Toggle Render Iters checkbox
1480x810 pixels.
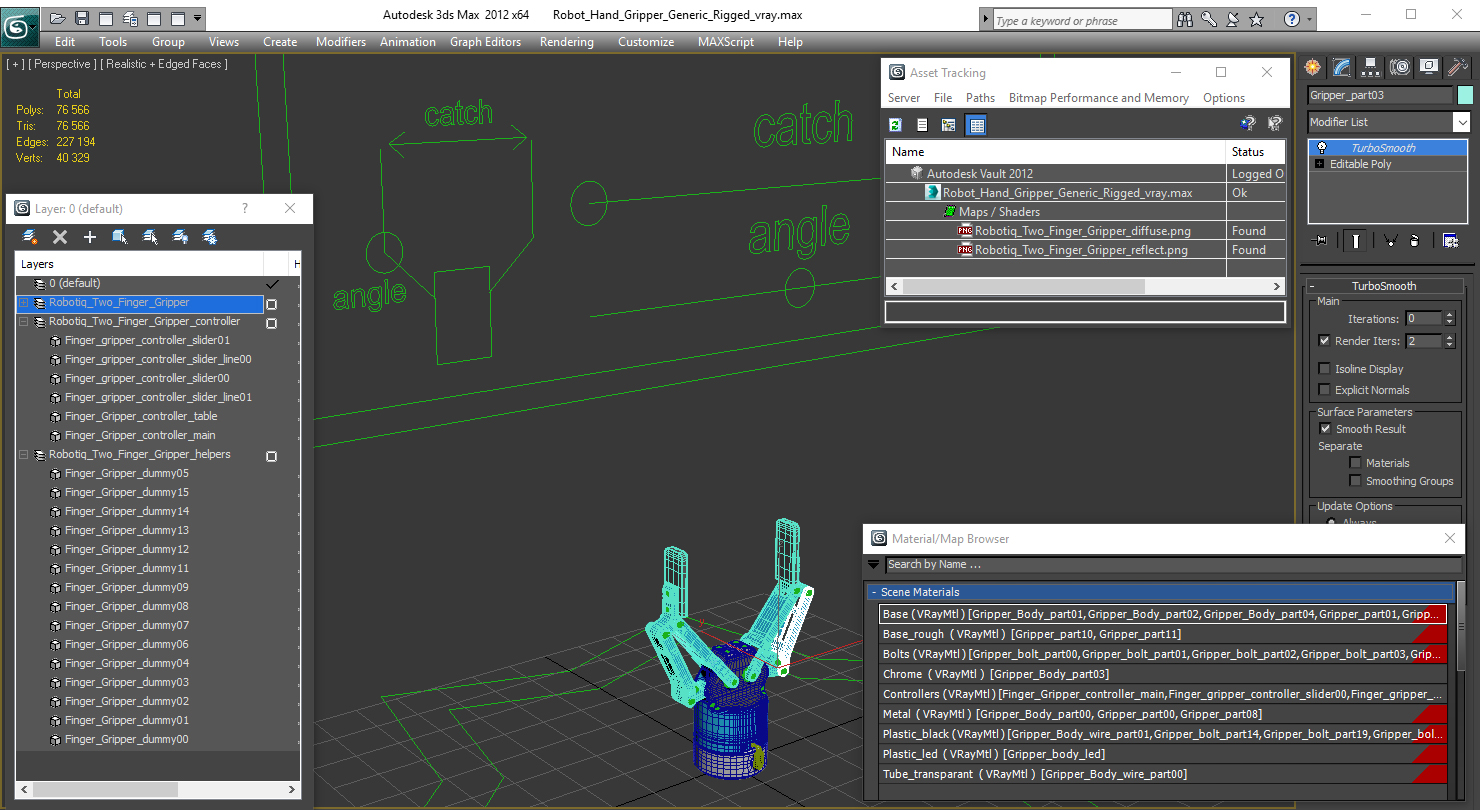coord(1325,341)
